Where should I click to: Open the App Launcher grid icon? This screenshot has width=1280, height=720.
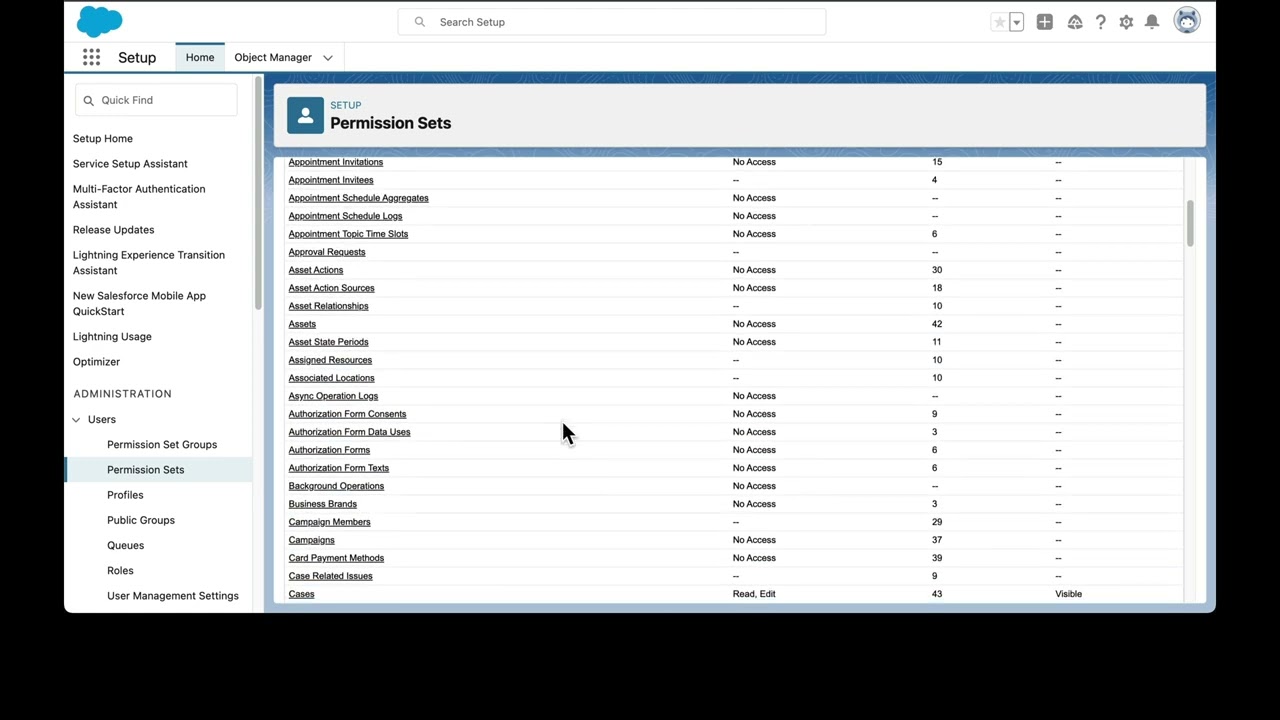[91, 57]
